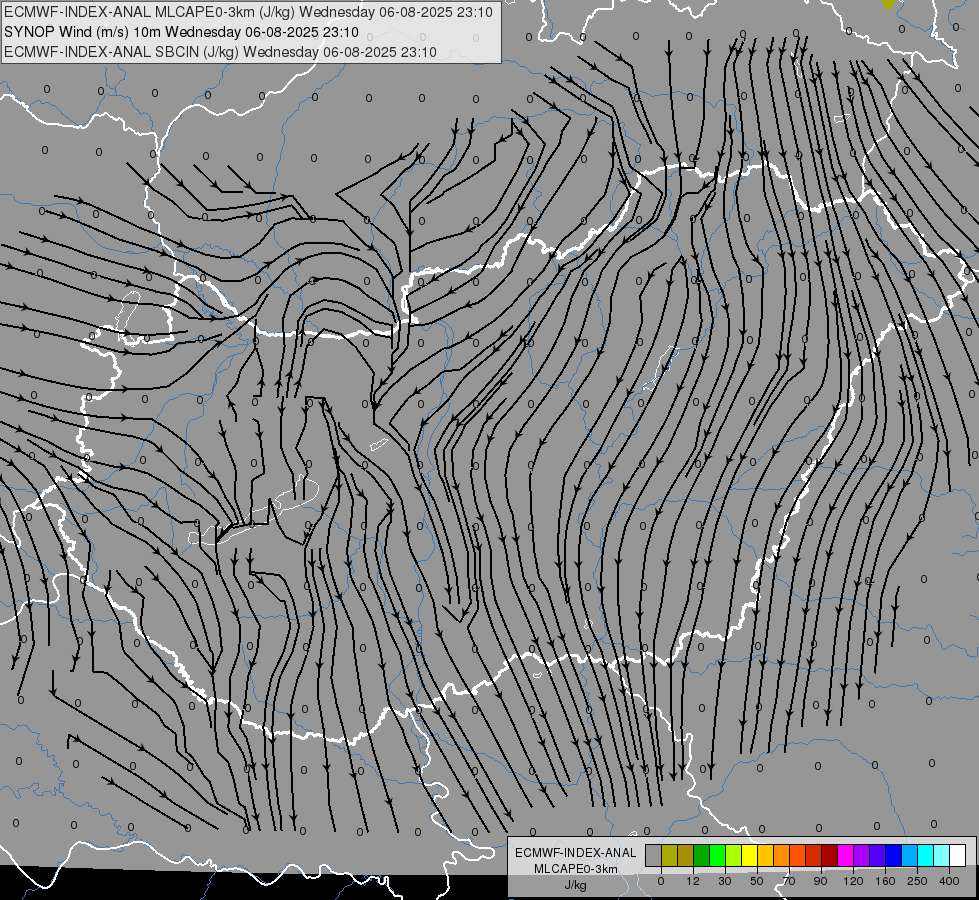
Task: Click the legend value 400
Action: point(949,881)
